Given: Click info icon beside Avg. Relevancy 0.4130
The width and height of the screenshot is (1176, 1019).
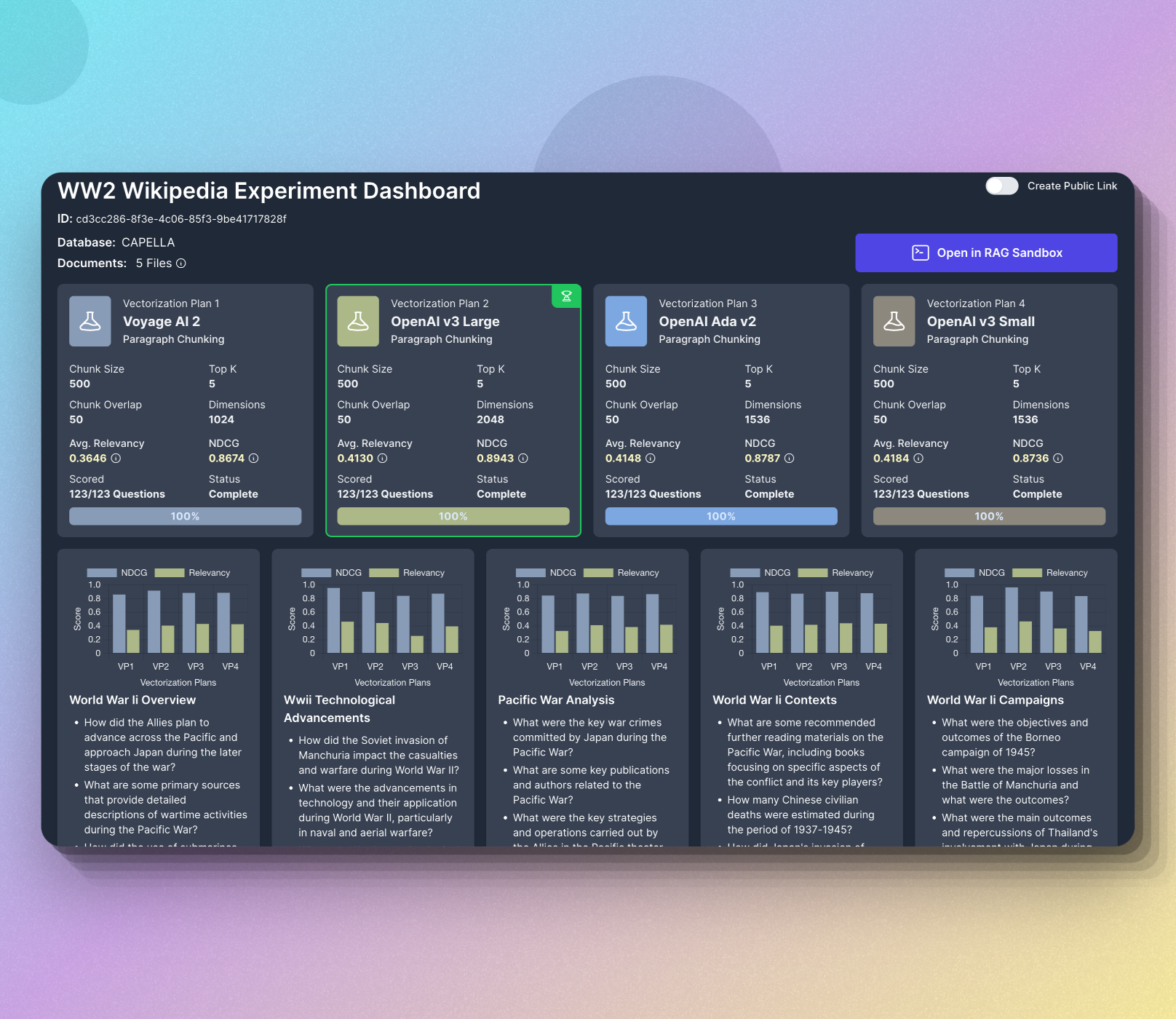Looking at the screenshot, I should 382,459.
